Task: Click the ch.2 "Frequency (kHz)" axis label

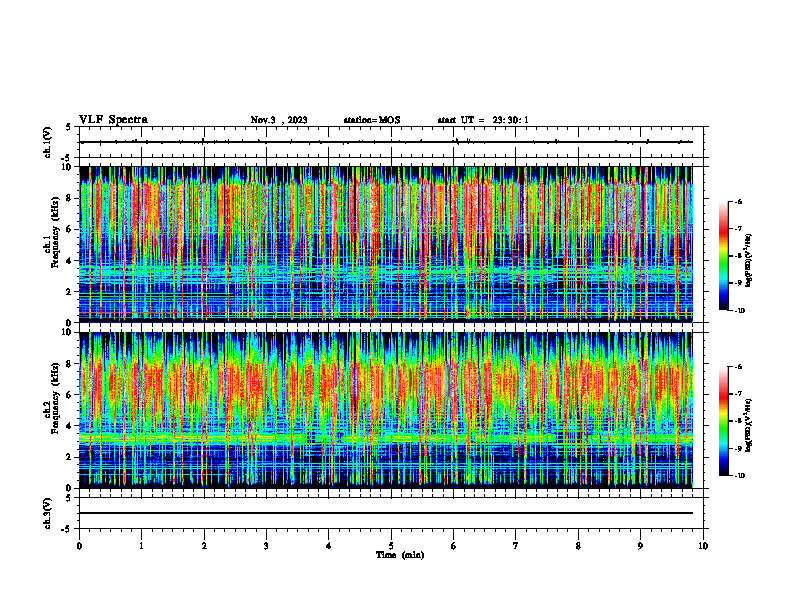Action: 55,398
